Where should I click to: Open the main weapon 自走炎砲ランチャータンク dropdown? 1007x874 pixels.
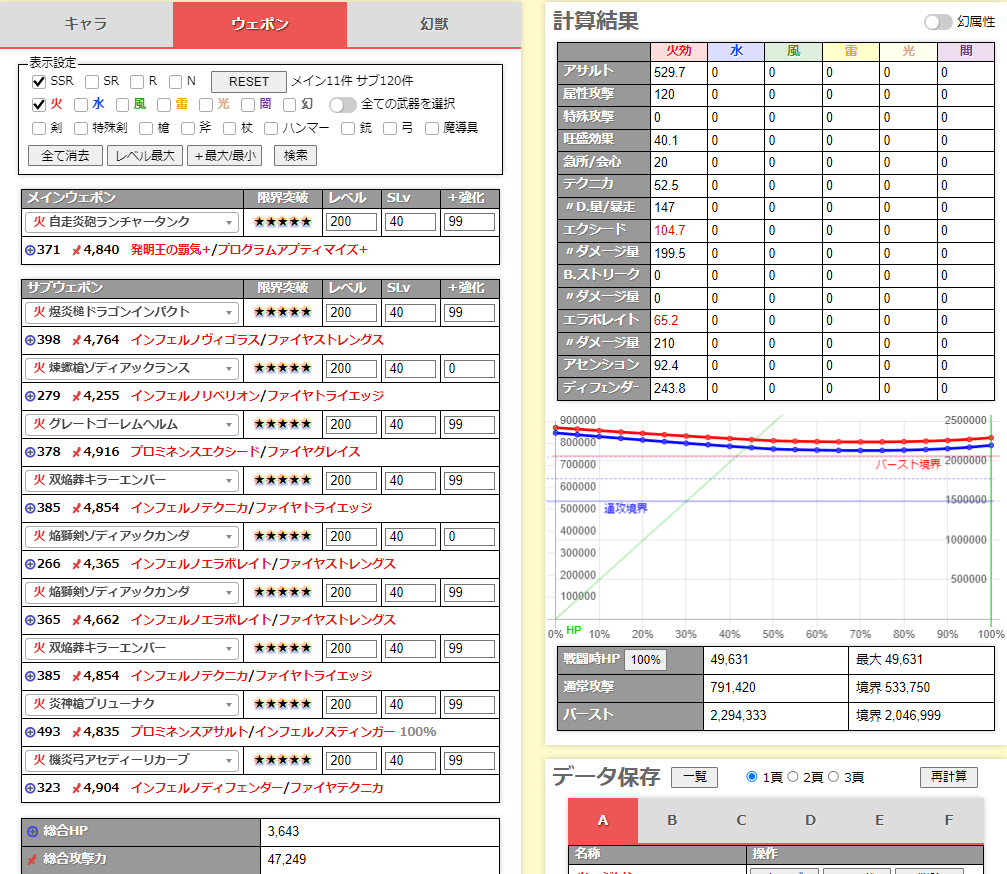132,222
